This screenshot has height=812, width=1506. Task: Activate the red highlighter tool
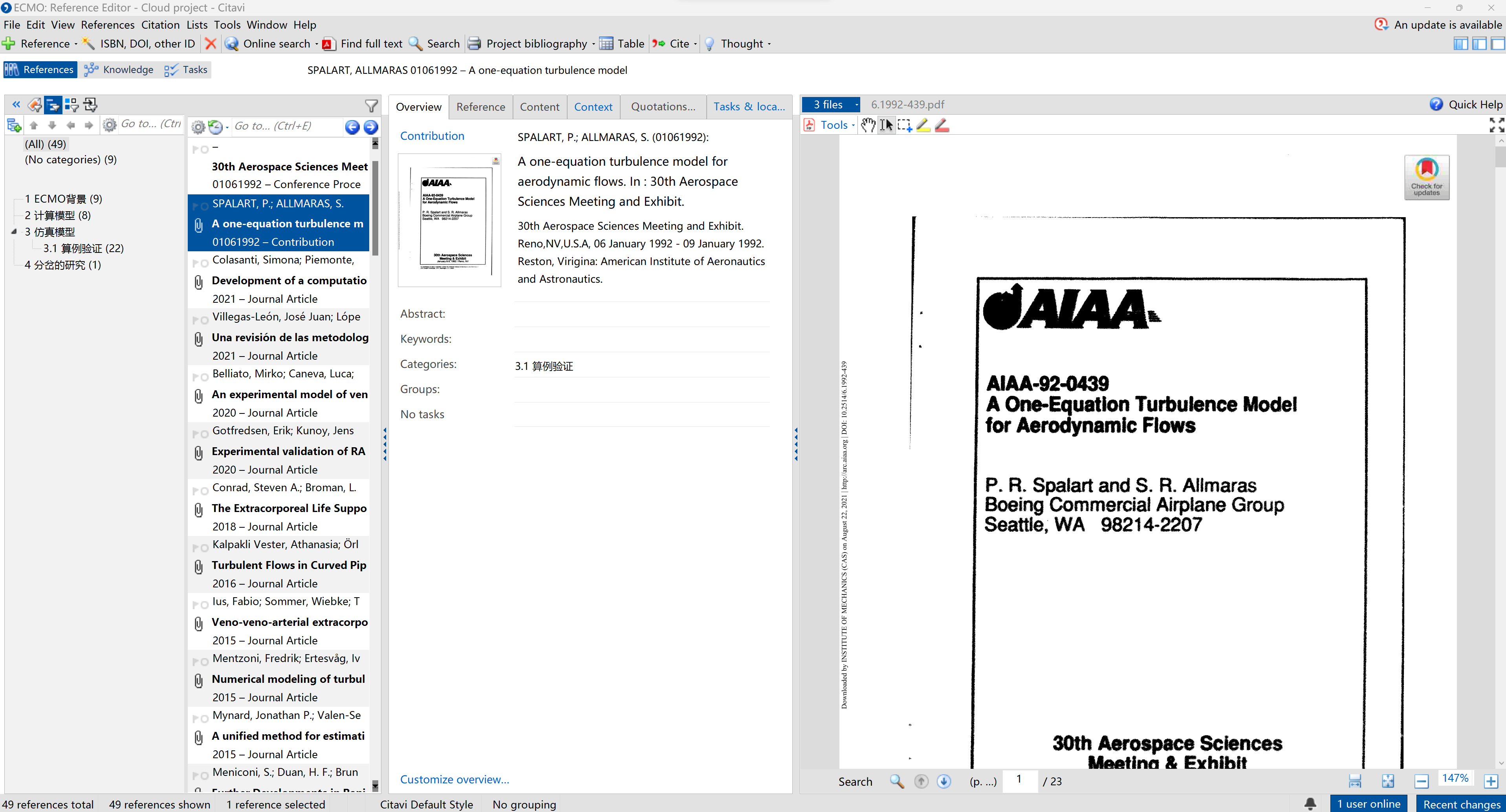(942, 125)
